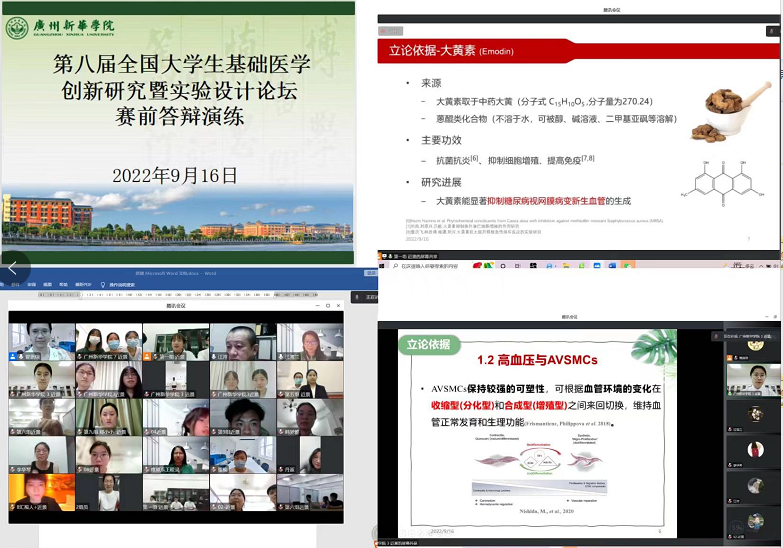The width and height of the screenshot is (783, 548).
Task: Click the back arrow on the image viewer
Action: coord(13,268)
